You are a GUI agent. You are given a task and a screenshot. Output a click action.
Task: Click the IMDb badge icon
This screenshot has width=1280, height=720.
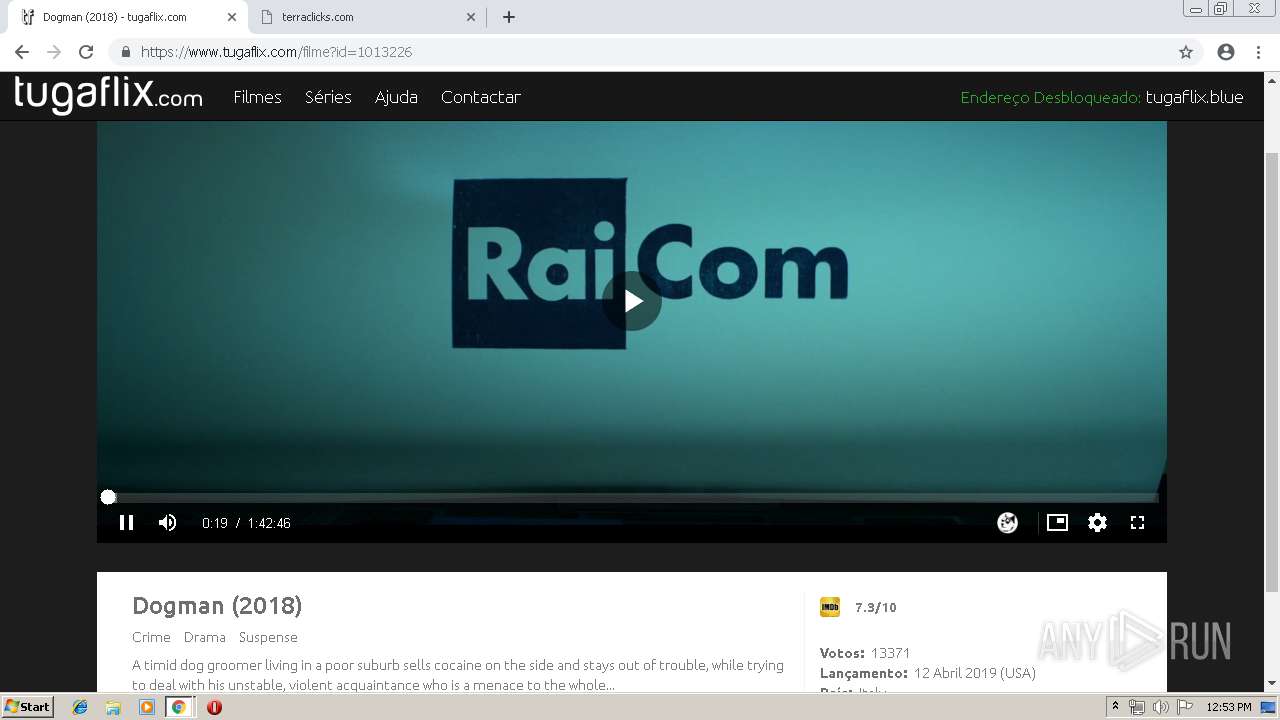click(x=830, y=607)
